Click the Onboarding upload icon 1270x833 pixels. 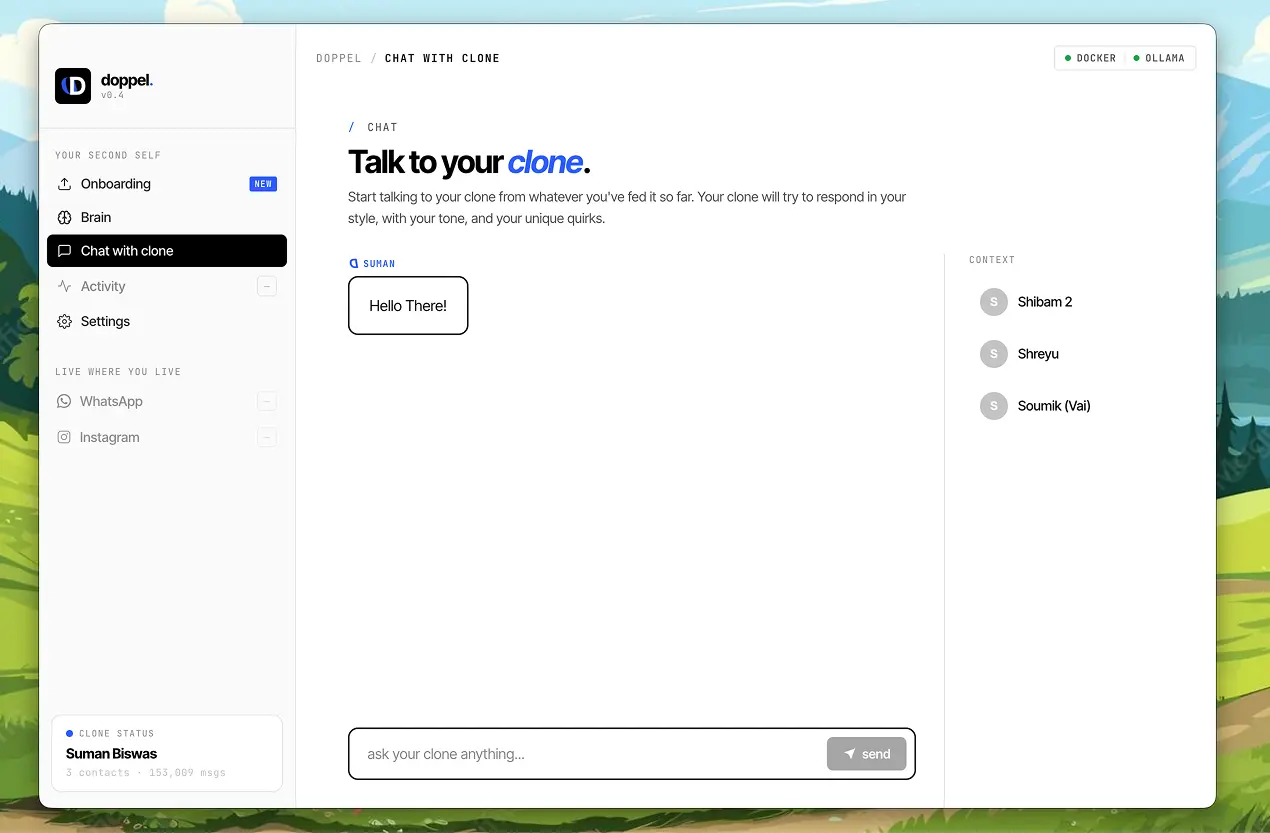[x=64, y=184]
